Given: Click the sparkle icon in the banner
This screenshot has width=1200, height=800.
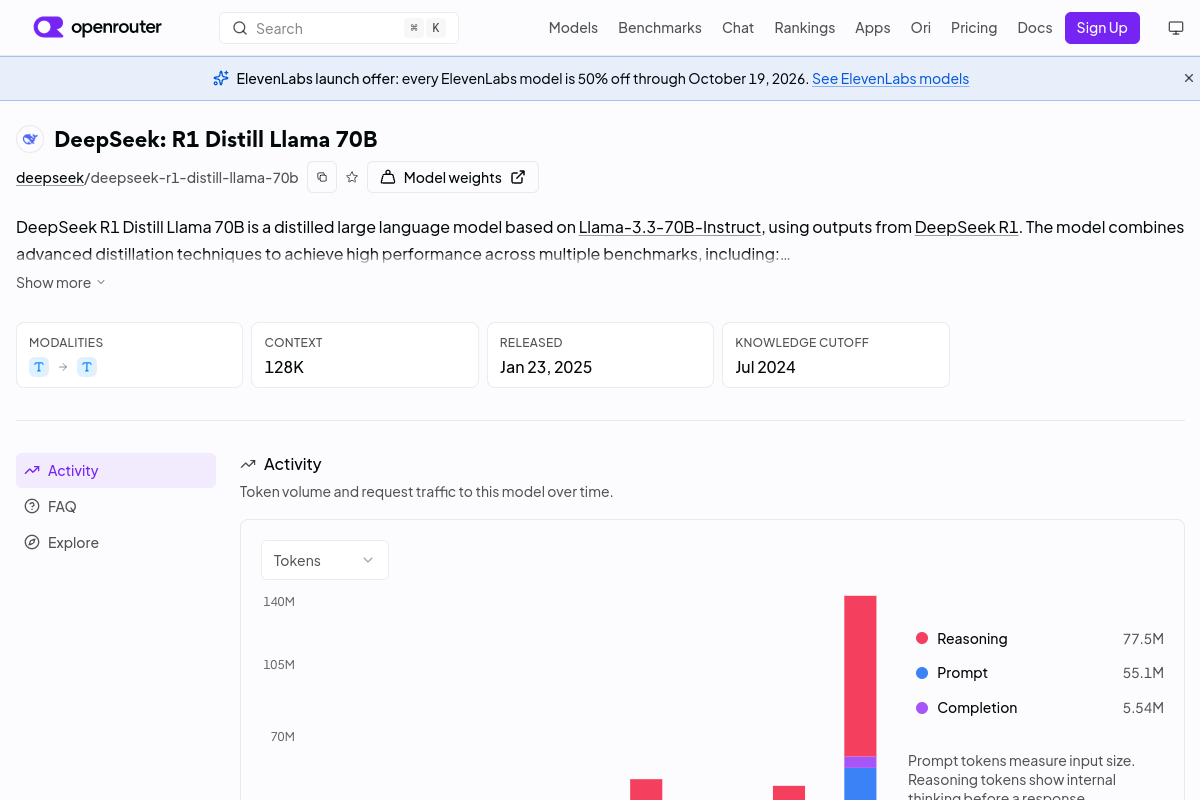Looking at the screenshot, I should pyautogui.click(x=221, y=78).
